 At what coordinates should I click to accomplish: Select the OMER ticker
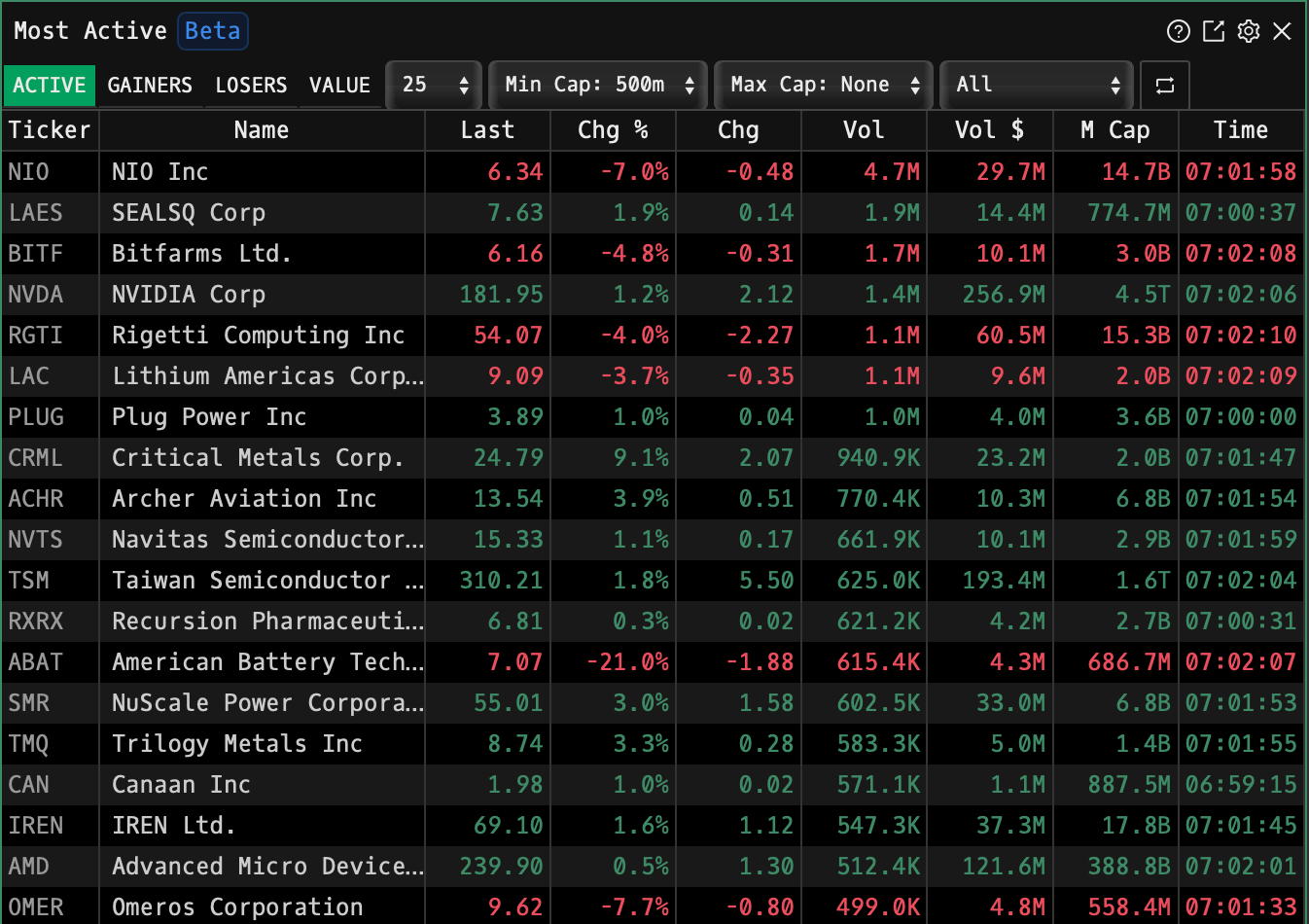pos(36,907)
